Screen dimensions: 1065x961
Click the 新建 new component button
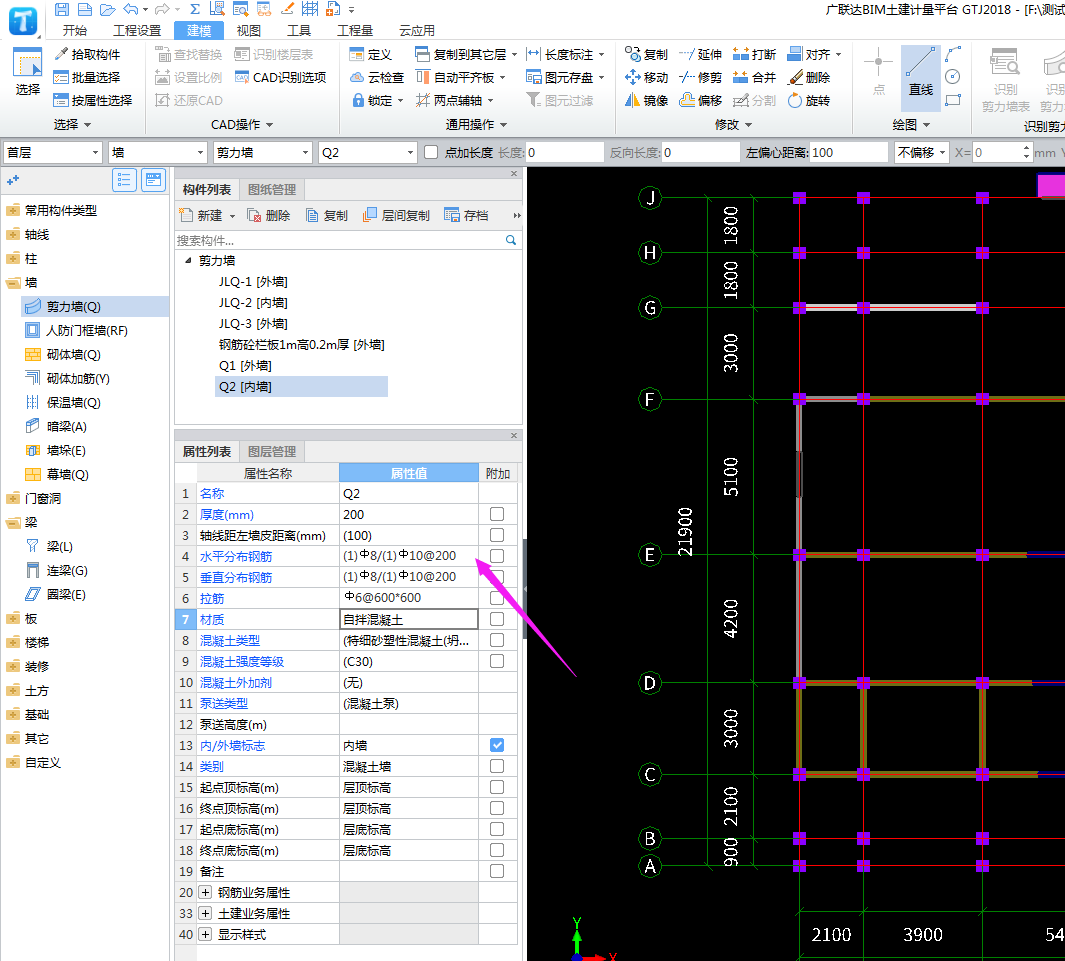point(206,215)
